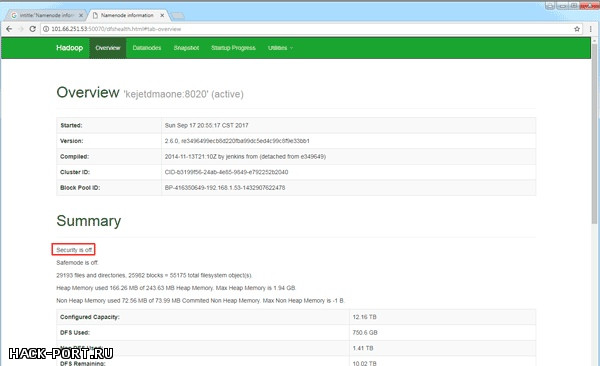The image size is (600, 366).
Task: Open the Overview nav tab
Action: [x=108, y=48]
